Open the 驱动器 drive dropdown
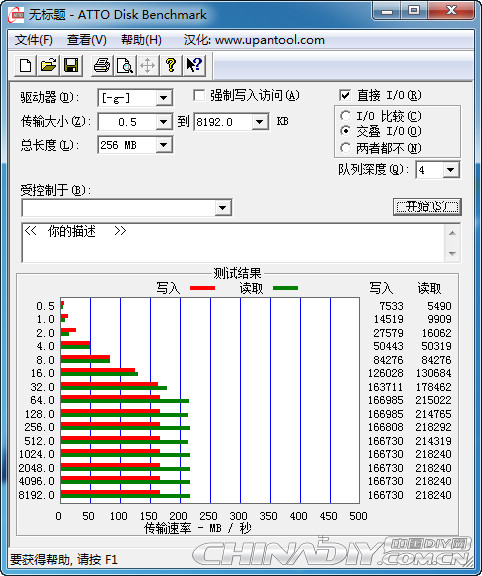 [x=163, y=98]
